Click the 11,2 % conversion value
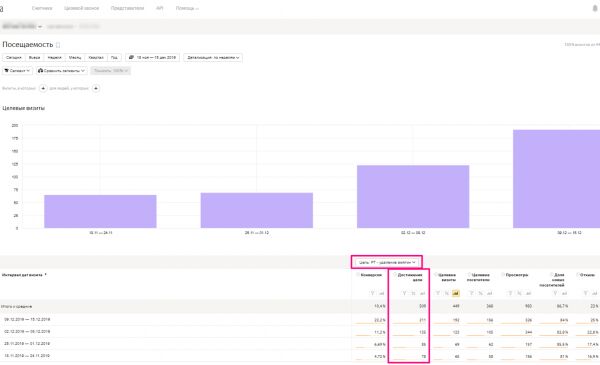Screen dimensions: 600x365 click(x=380, y=332)
